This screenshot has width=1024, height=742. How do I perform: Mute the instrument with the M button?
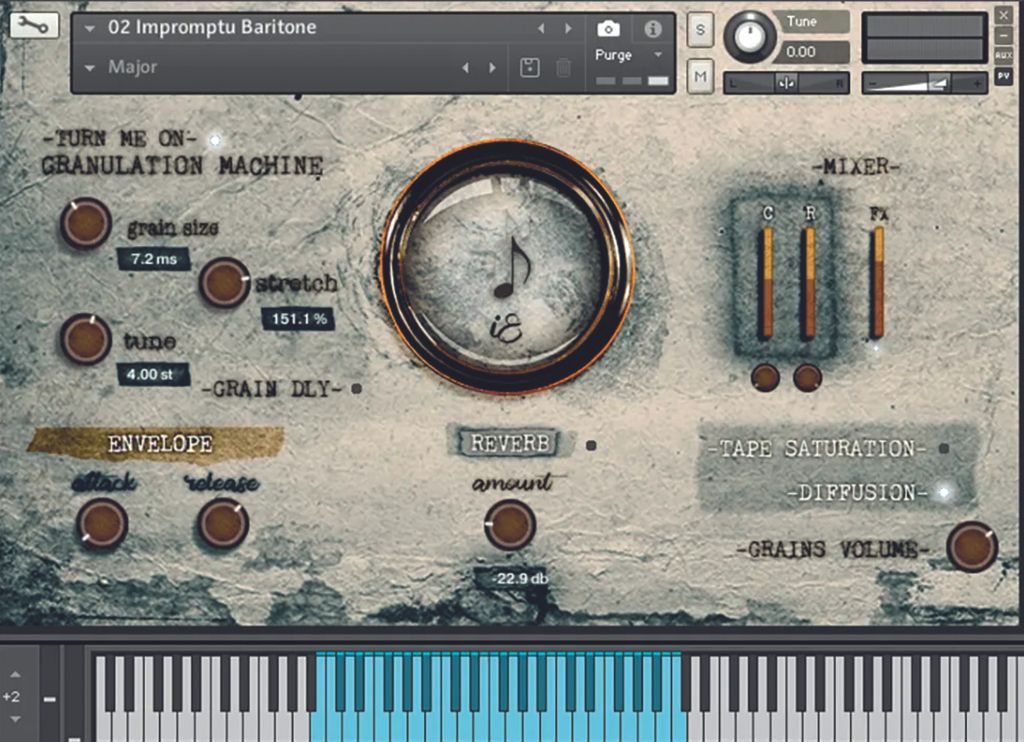(x=699, y=76)
